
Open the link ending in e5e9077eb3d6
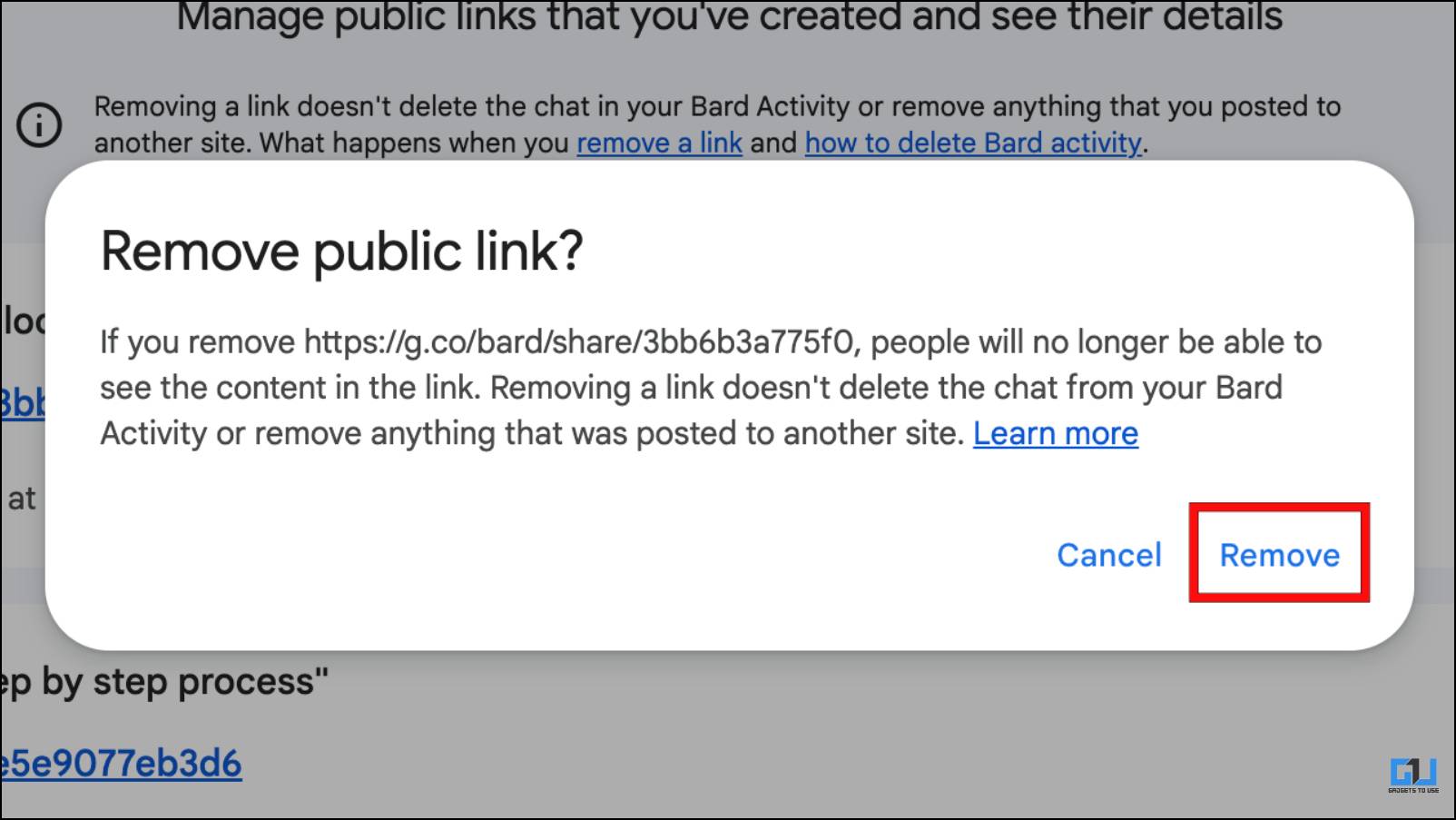coord(122,764)
